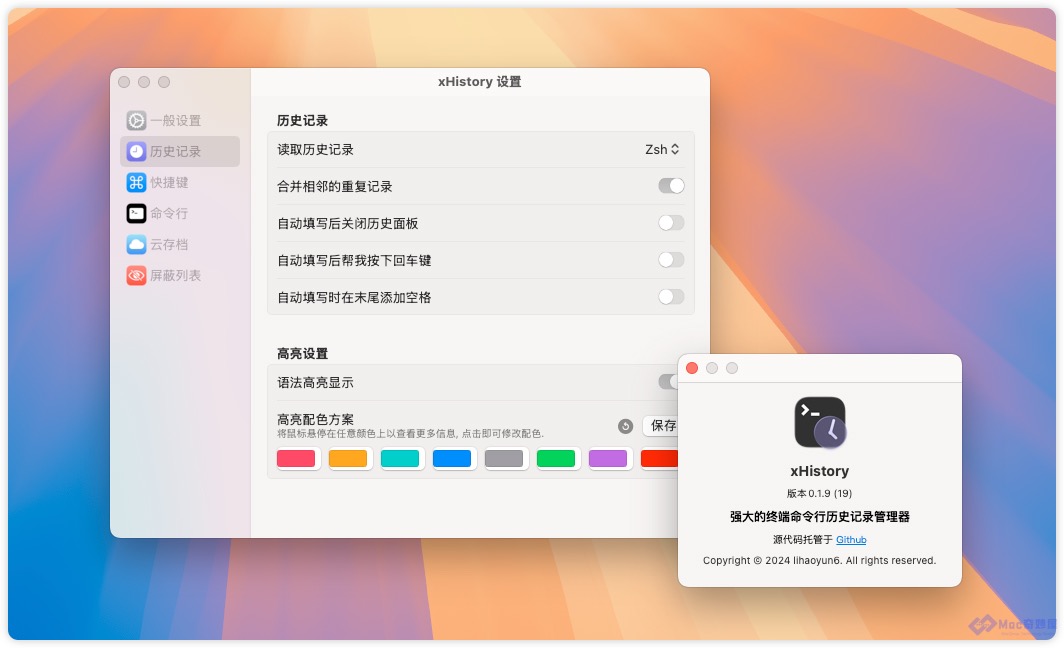The image size is (1064, 648).
Task: Click the 高亮设置 section heading
Action: (303, 354)
